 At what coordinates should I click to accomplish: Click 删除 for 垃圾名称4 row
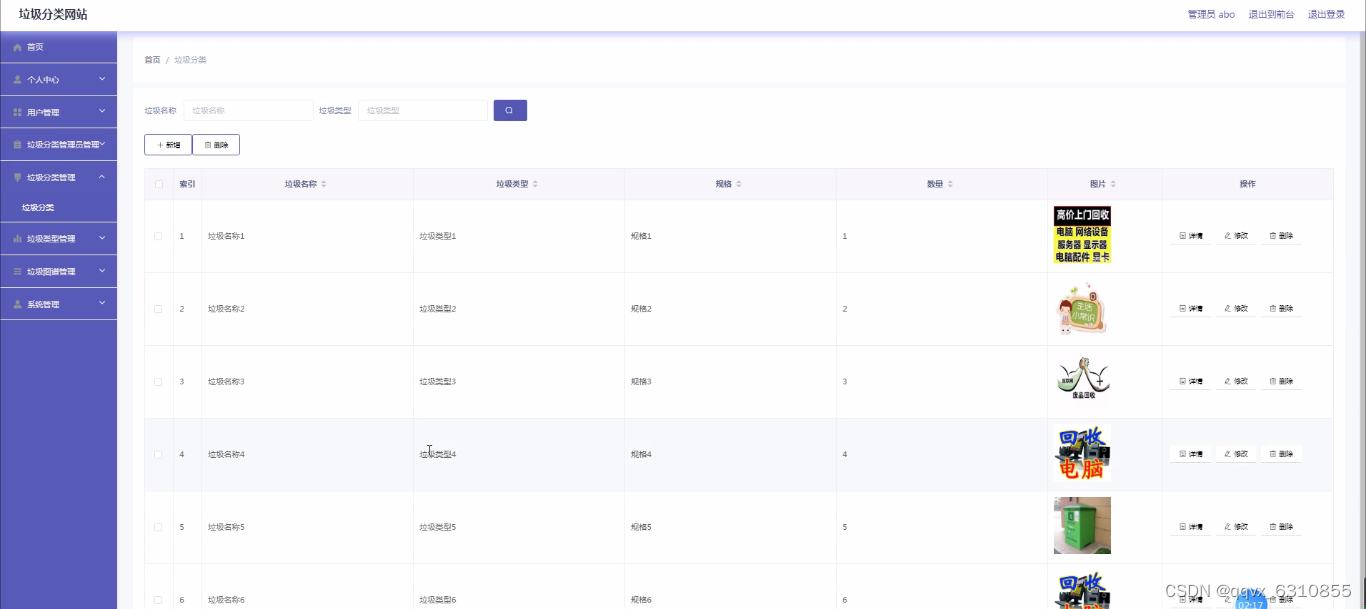click(1281, 454)
